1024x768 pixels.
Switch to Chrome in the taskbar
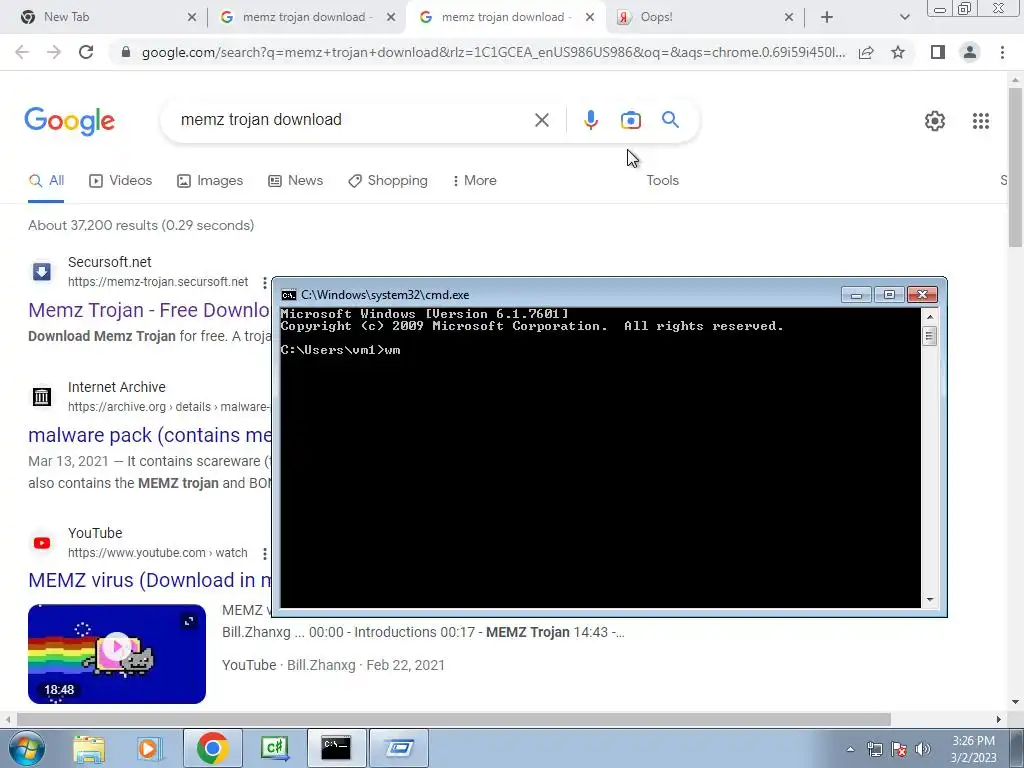212,748
